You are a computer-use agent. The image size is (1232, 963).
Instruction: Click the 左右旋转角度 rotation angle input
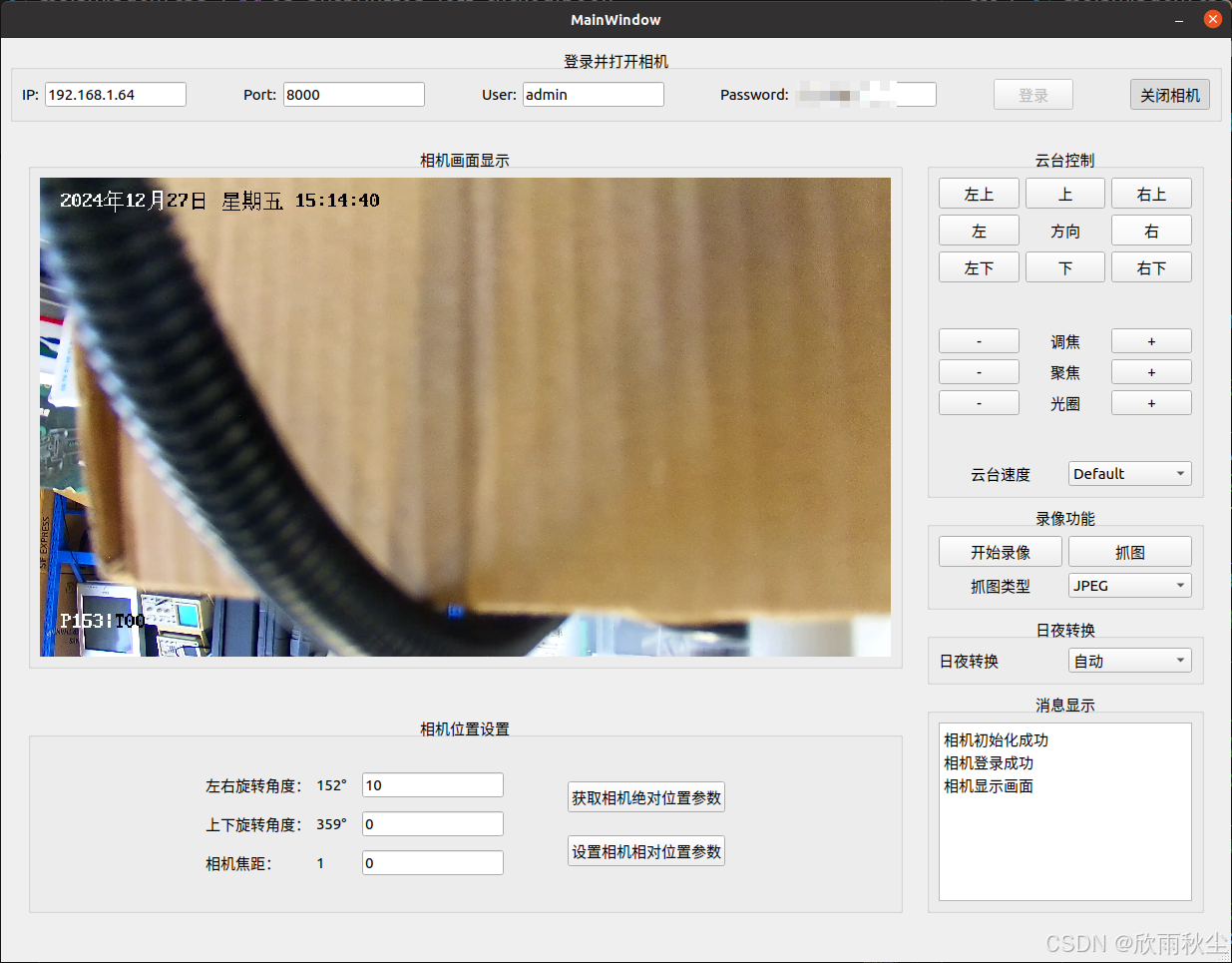click(432, 784)
